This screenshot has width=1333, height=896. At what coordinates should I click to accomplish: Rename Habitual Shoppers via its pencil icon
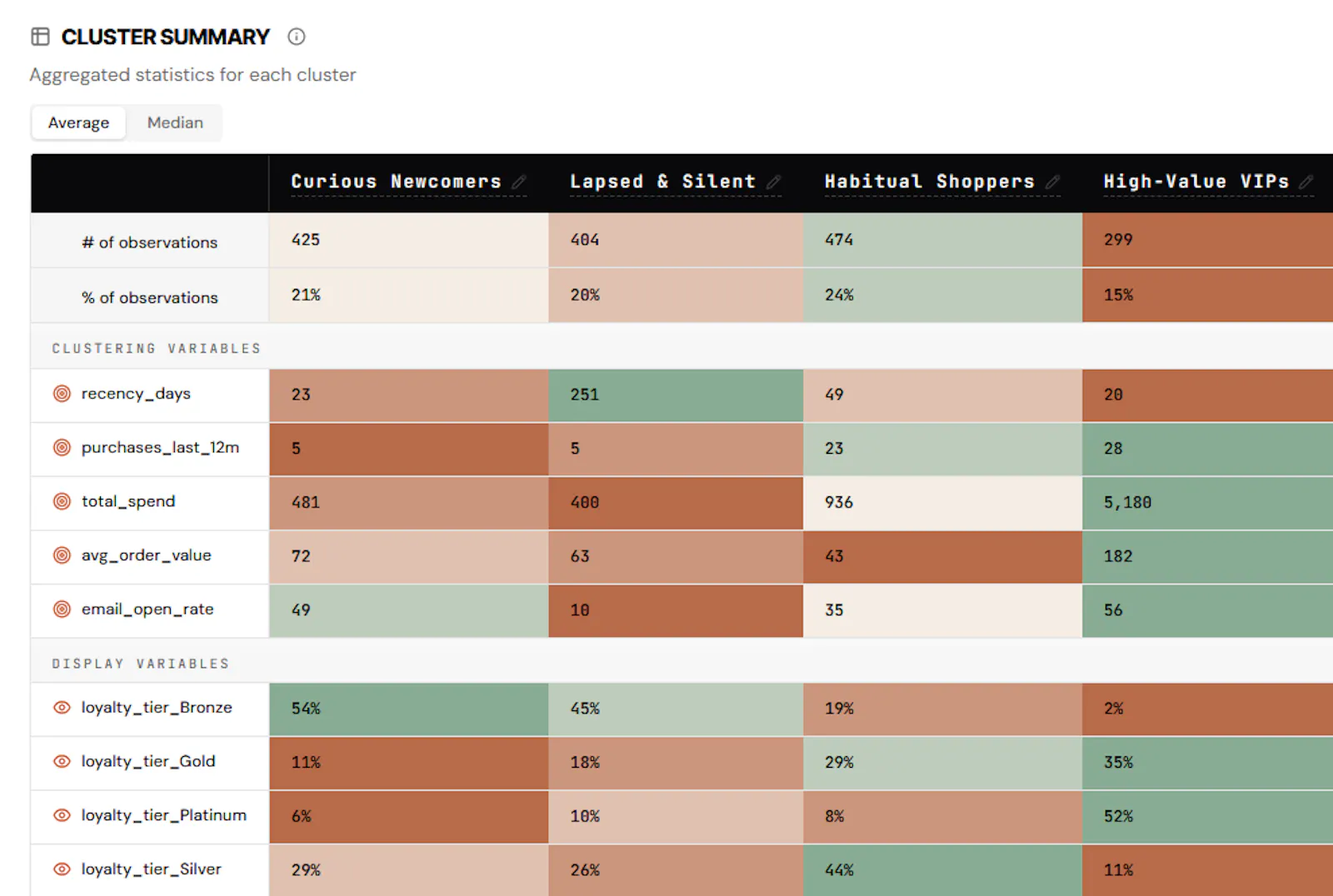pyautogui.click(x=1053, y=182)
